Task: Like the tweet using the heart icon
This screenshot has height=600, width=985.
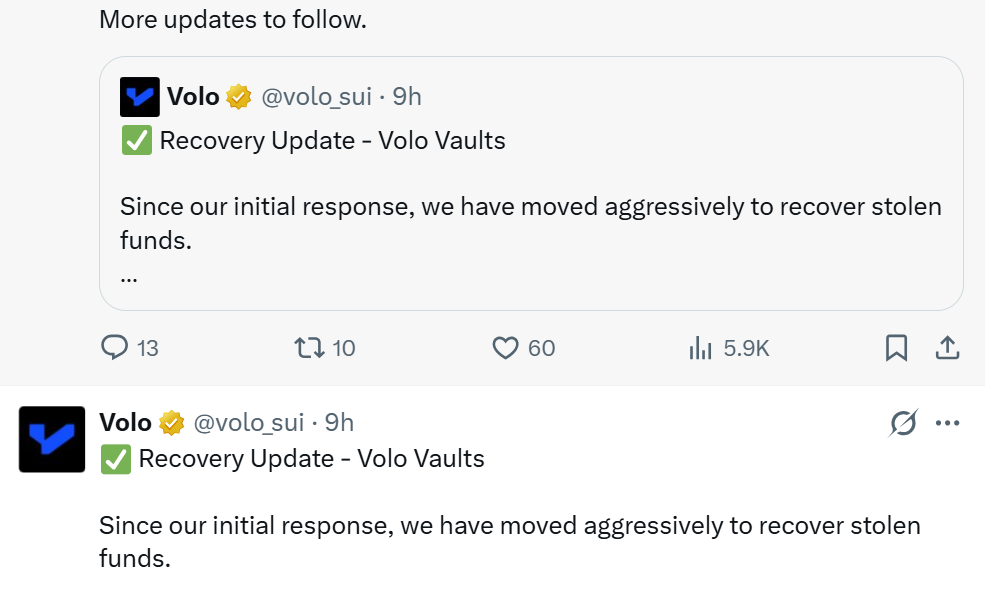Action: pyautogui.click(x=504, y=347)
